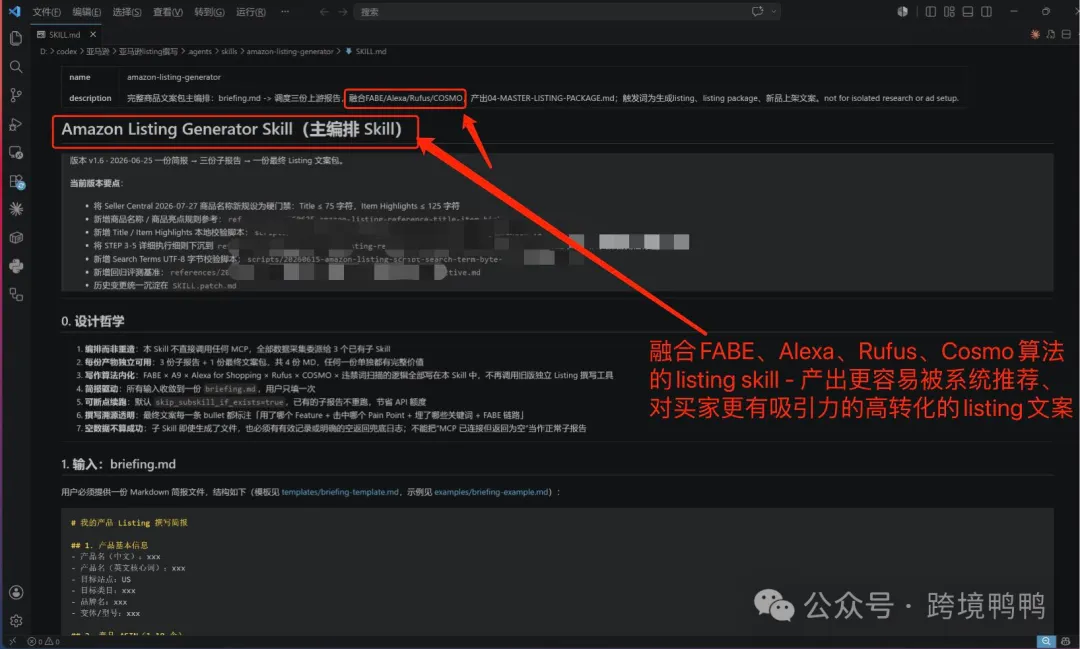Open the Source Control view

(x=16, y=95)
